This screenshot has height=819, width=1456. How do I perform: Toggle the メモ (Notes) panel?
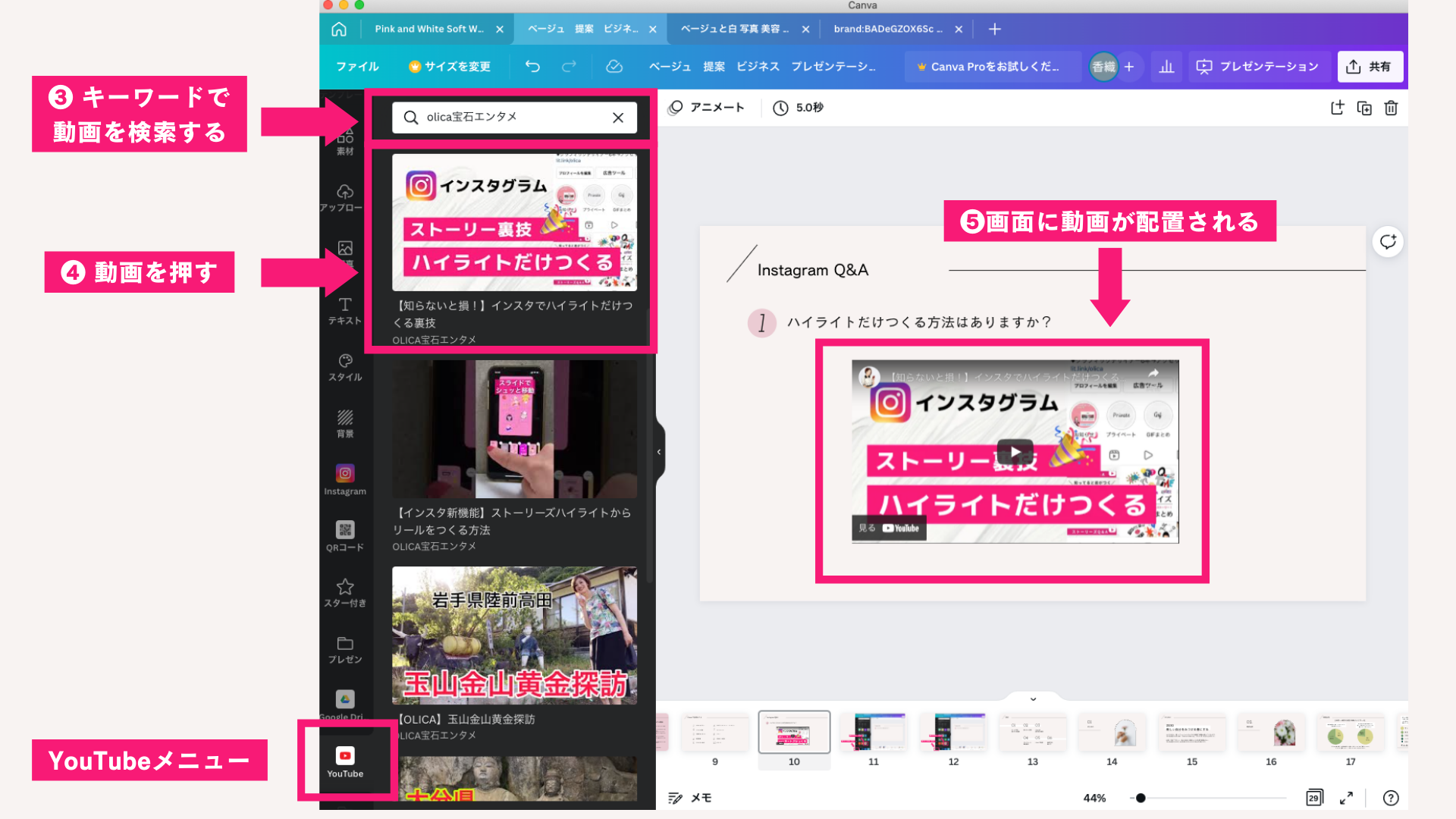[x=689, y=798]
